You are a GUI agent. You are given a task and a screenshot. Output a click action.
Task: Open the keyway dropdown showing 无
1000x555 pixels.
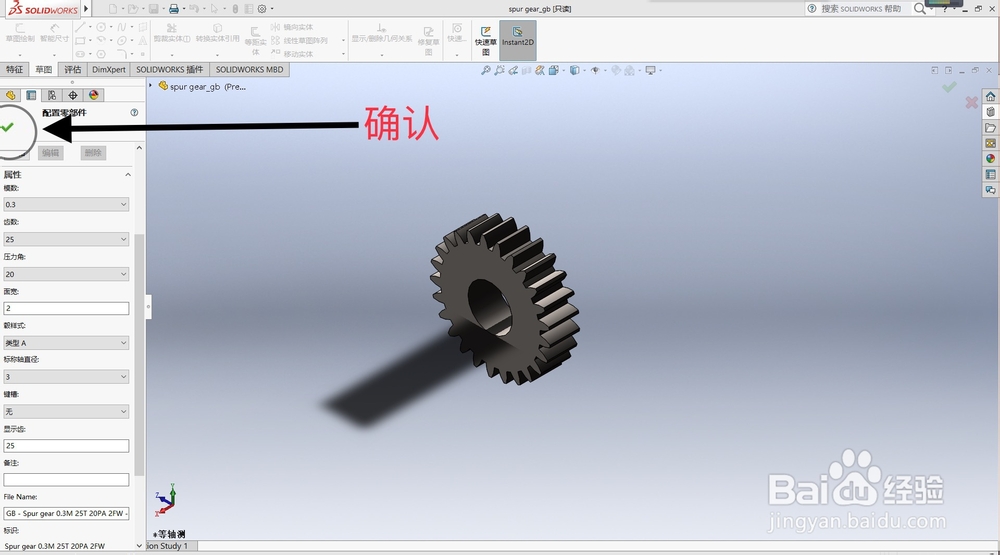(66, 411)
